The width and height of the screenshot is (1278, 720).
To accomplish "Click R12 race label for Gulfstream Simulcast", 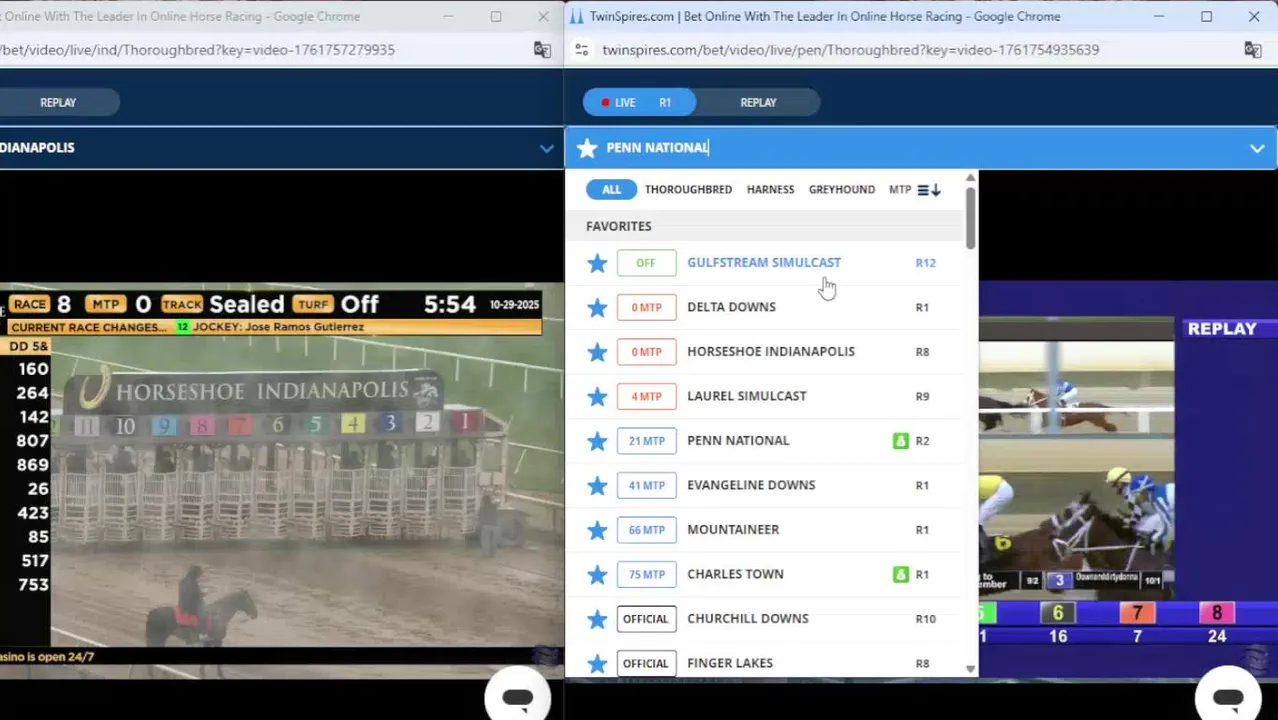I will click(925, 263).
